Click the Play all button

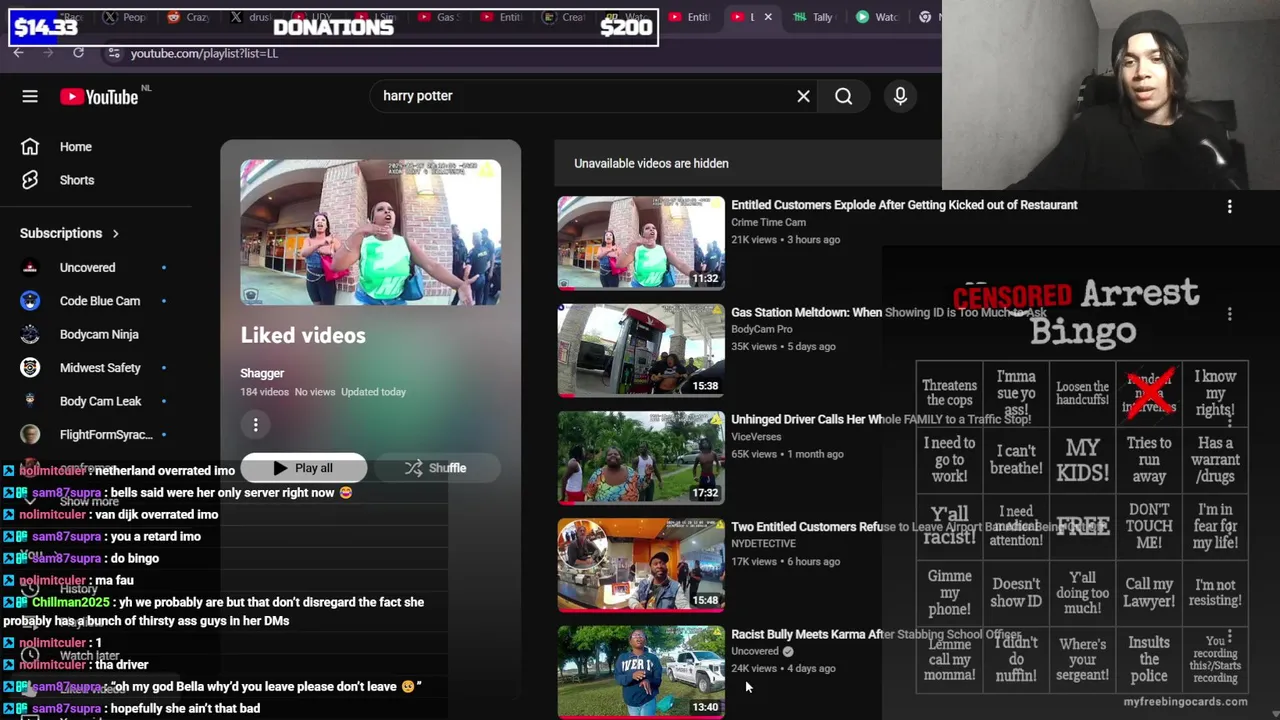tap(303, 468)
